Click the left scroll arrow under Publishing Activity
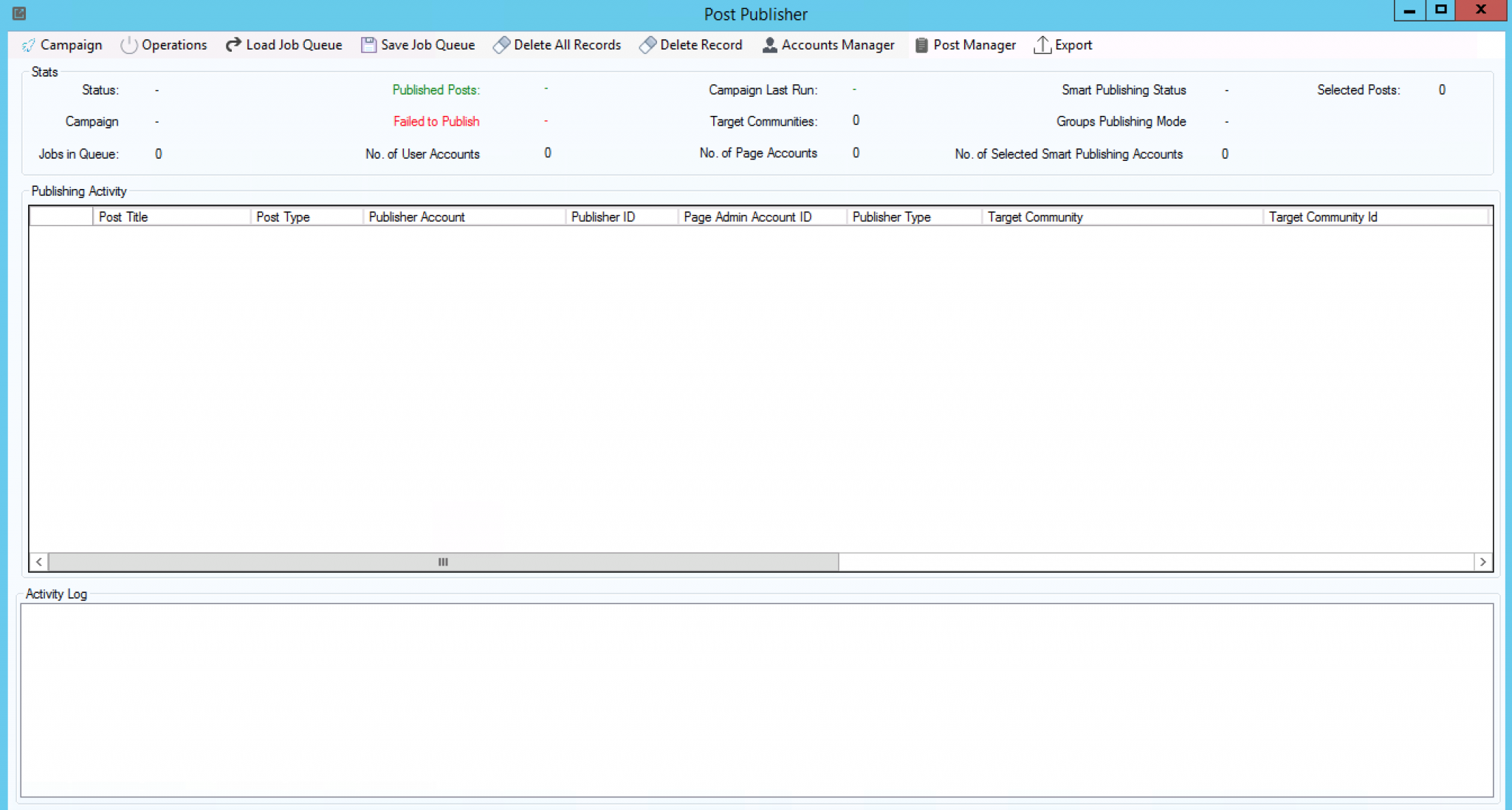Image resolution: width=1512 pixels, height=810 pixels. 38,562
